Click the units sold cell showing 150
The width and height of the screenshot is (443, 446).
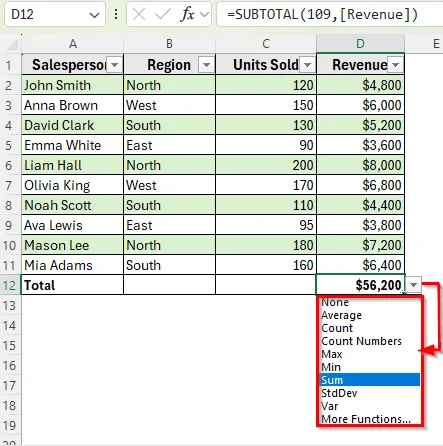coord(266,105)
